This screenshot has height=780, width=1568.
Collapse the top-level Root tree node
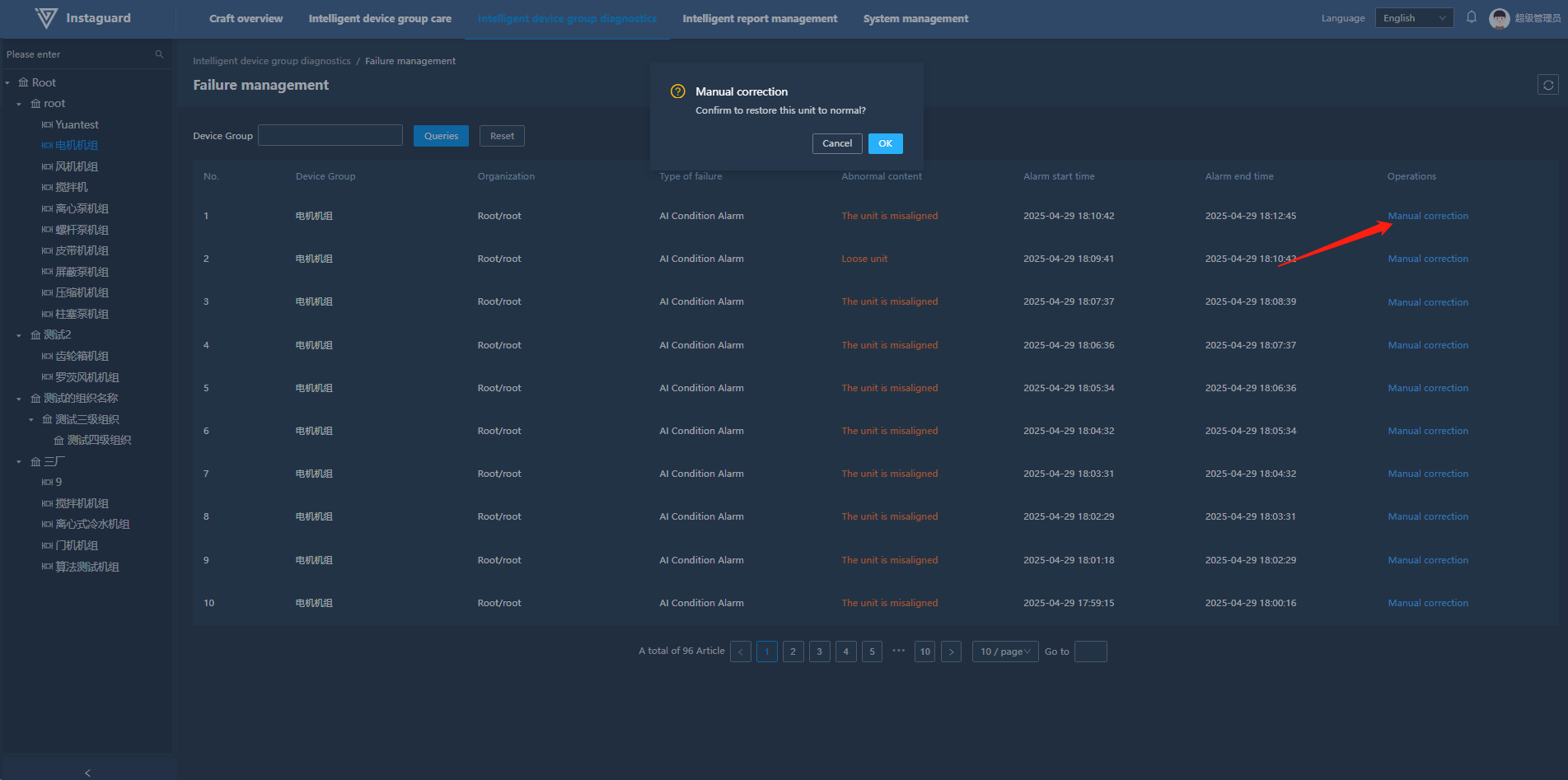(x=7, y=83)
